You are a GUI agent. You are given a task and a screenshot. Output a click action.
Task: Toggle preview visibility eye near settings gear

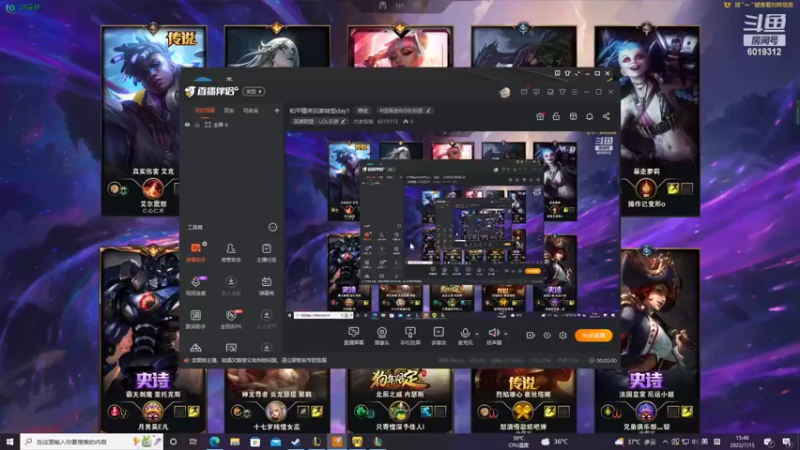[546, 335]
